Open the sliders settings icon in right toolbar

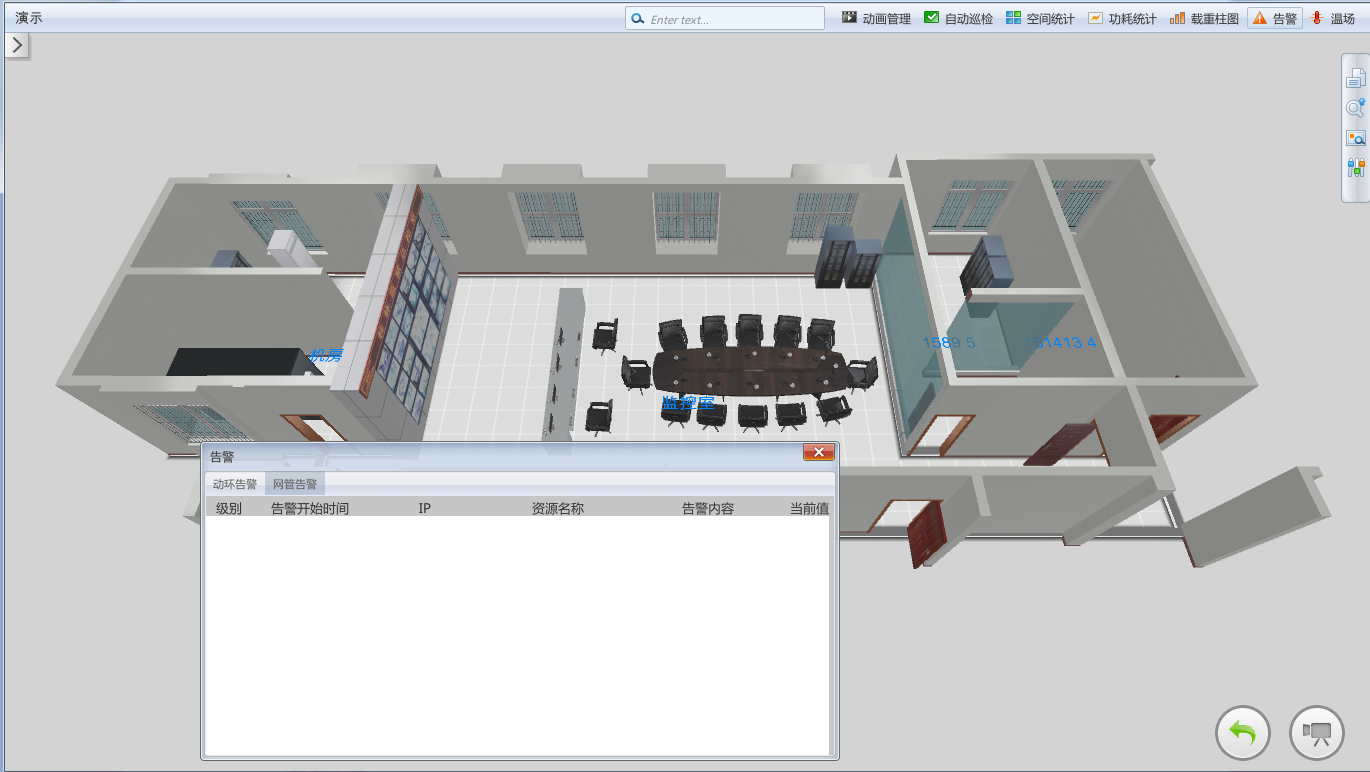[1355, 167]
